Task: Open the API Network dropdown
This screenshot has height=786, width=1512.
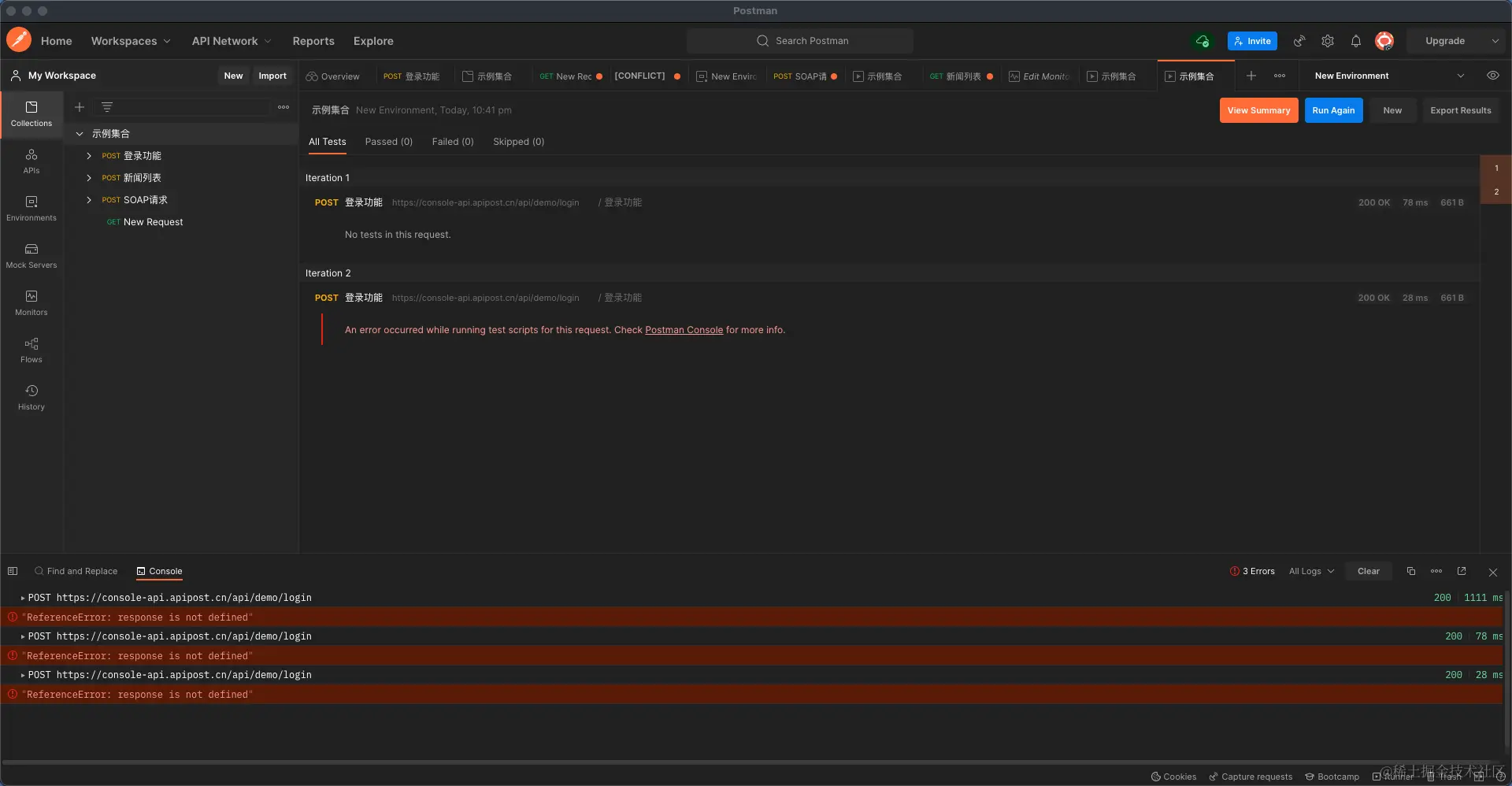Action: click(232, 41)
